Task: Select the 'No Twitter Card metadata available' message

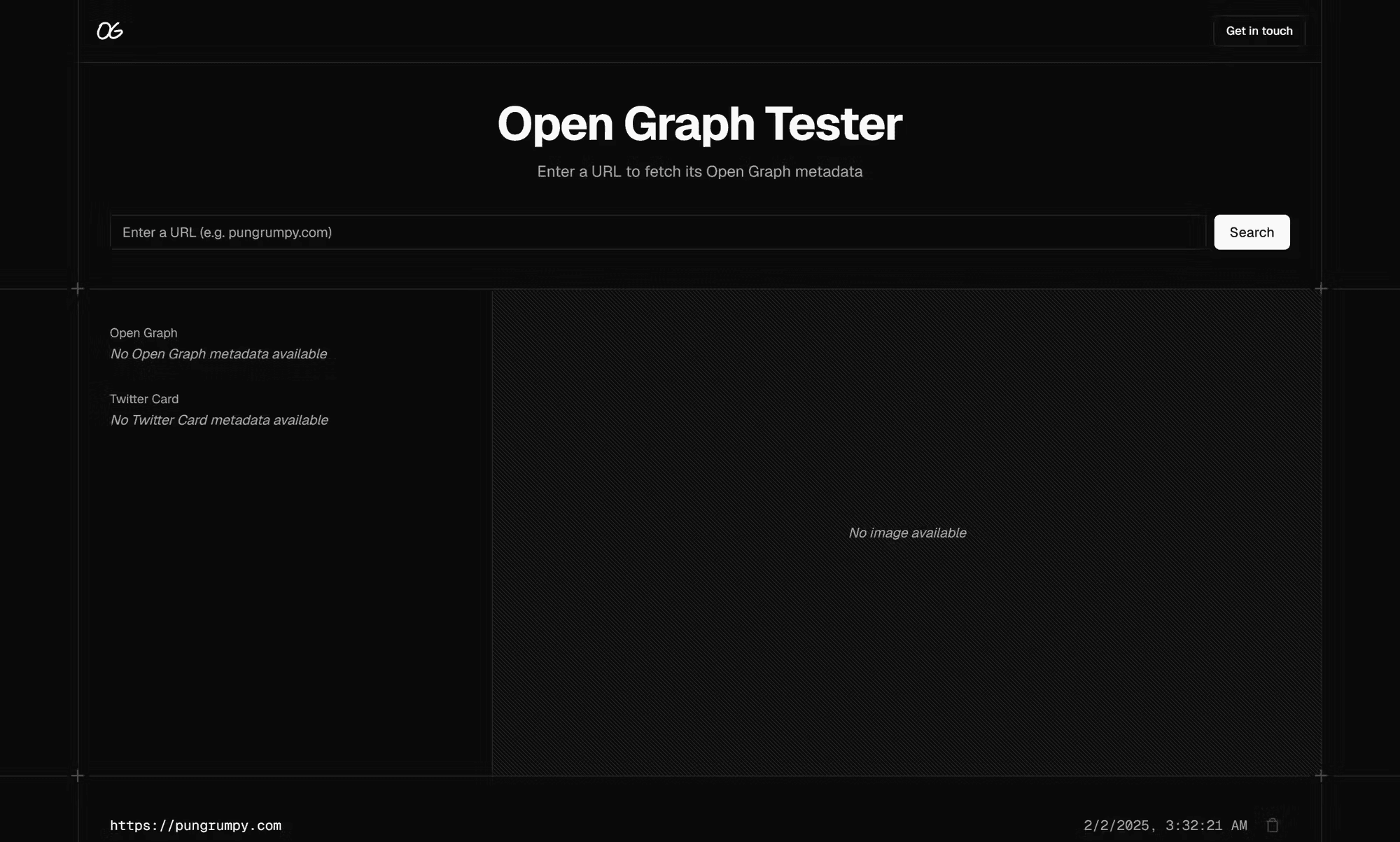Action: 219,420
